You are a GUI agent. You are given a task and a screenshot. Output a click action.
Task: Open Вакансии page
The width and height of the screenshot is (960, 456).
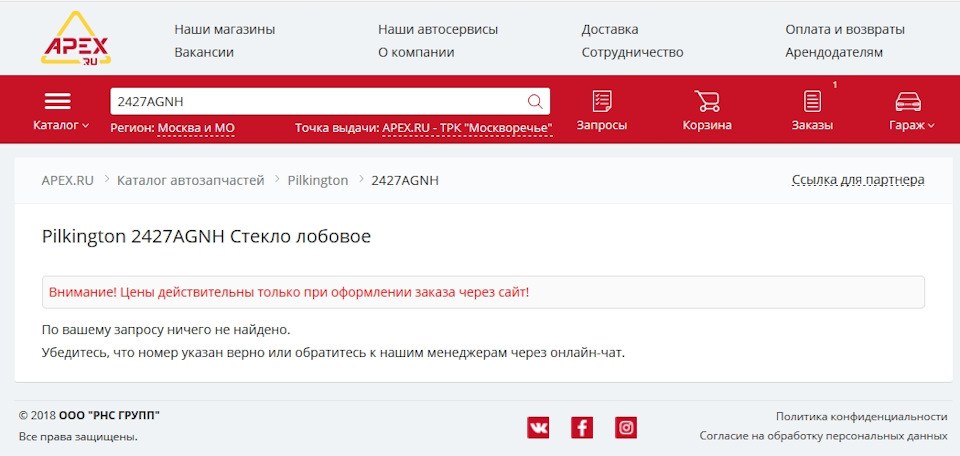pos(204,53)
